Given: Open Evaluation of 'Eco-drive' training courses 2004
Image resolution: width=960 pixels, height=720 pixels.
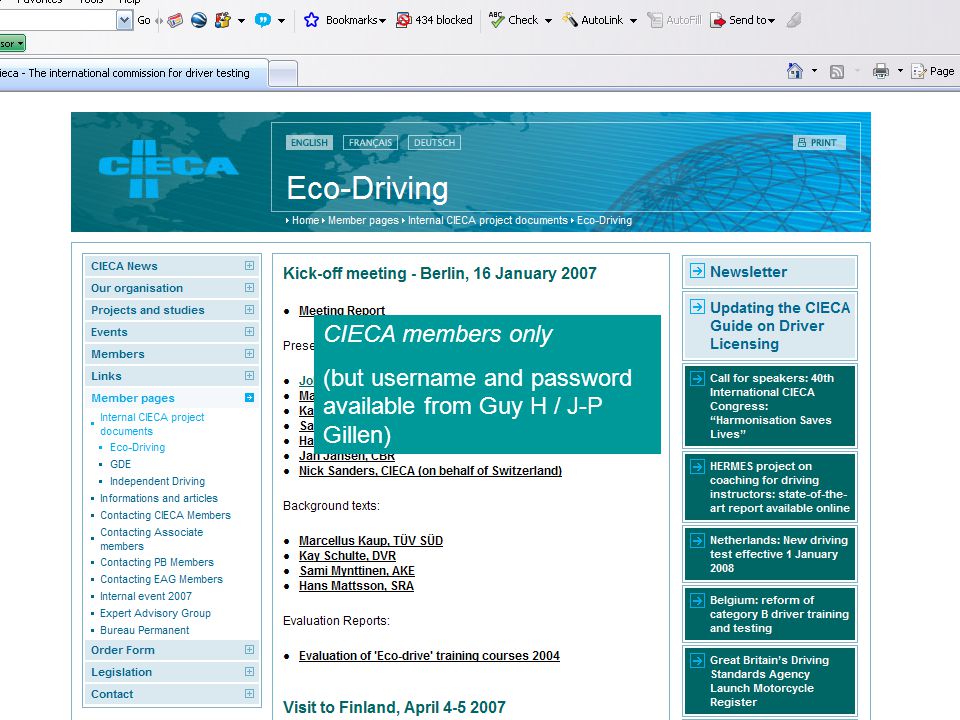Looking at the screenshot, I should 429,656.
